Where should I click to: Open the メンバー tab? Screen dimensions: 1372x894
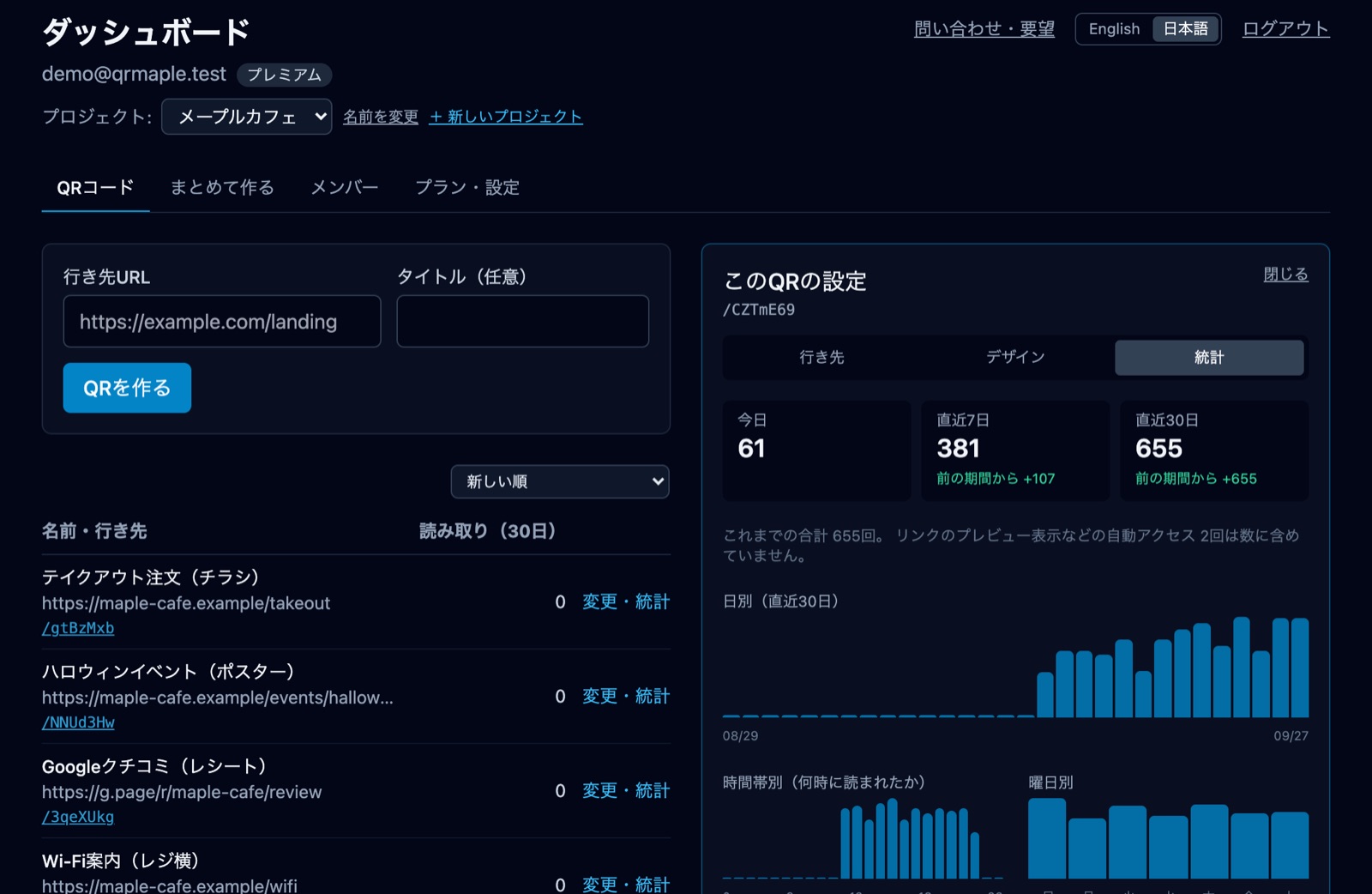point(344,187)
